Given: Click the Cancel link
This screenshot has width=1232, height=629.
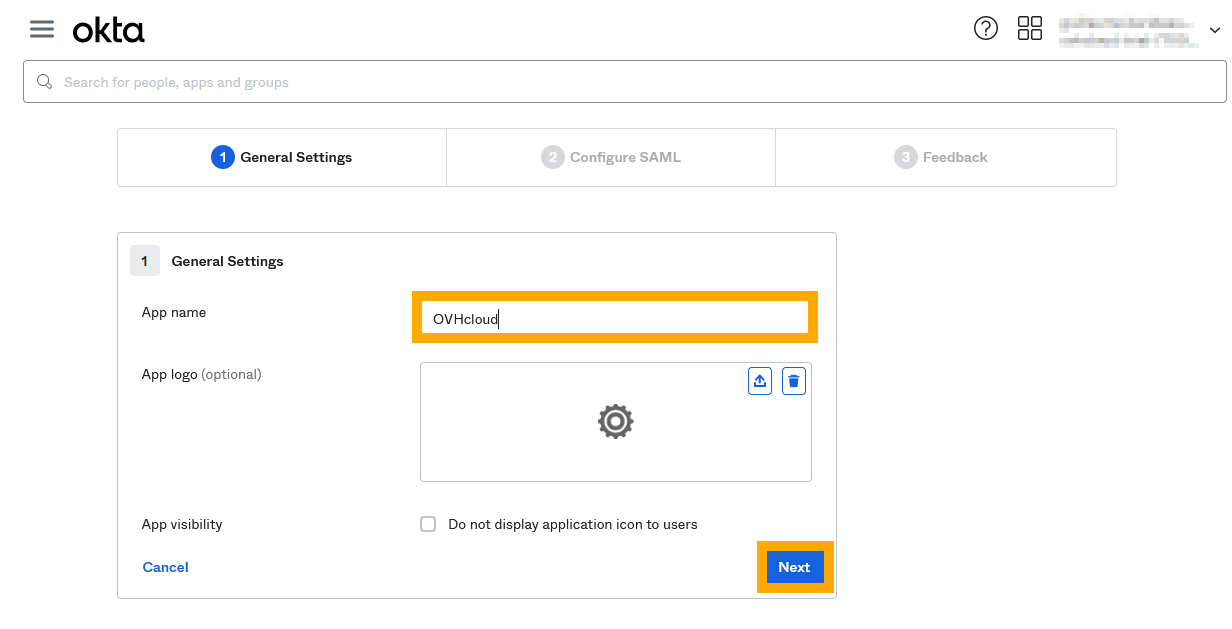Looking at the screenshot, I should coord(166,567).
